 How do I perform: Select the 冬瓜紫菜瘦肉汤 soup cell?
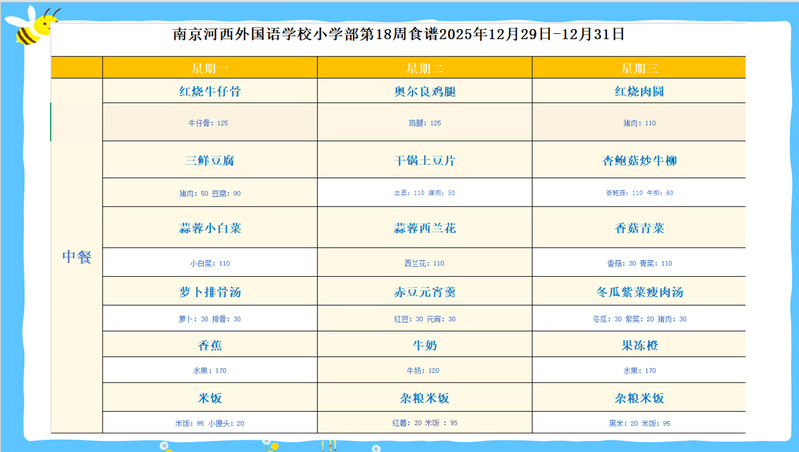[x=639, y=292]
